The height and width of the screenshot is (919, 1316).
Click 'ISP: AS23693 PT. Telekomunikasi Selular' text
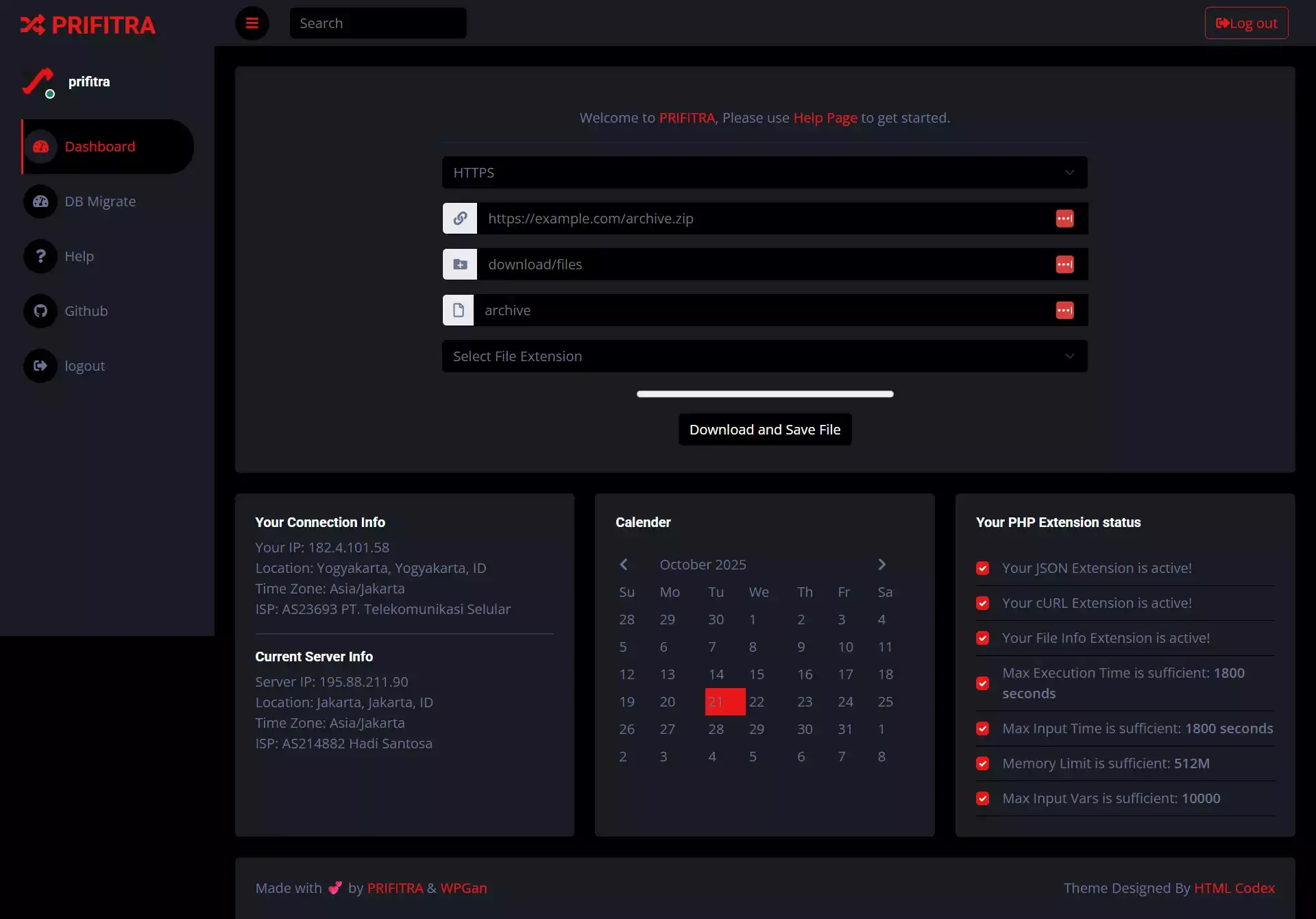click(383, 609)
